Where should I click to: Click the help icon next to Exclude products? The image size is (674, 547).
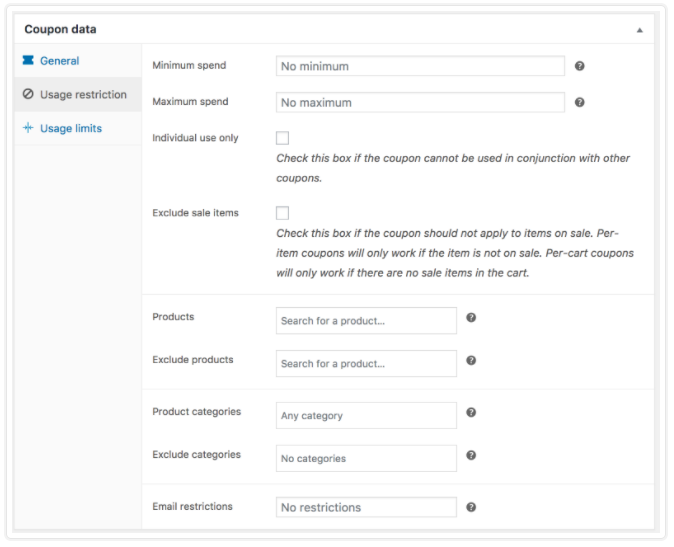pyautogui.click(x=471, y=361)
